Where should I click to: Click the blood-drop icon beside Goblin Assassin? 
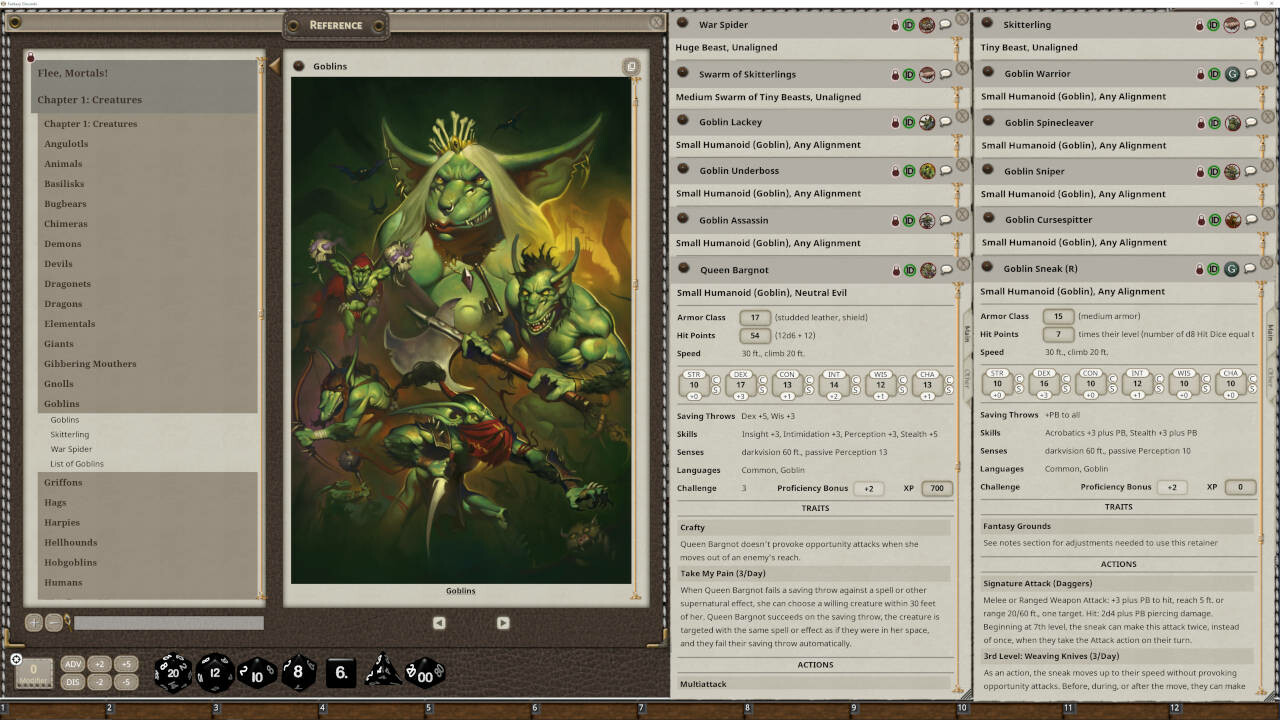click(x=895, y=219)
